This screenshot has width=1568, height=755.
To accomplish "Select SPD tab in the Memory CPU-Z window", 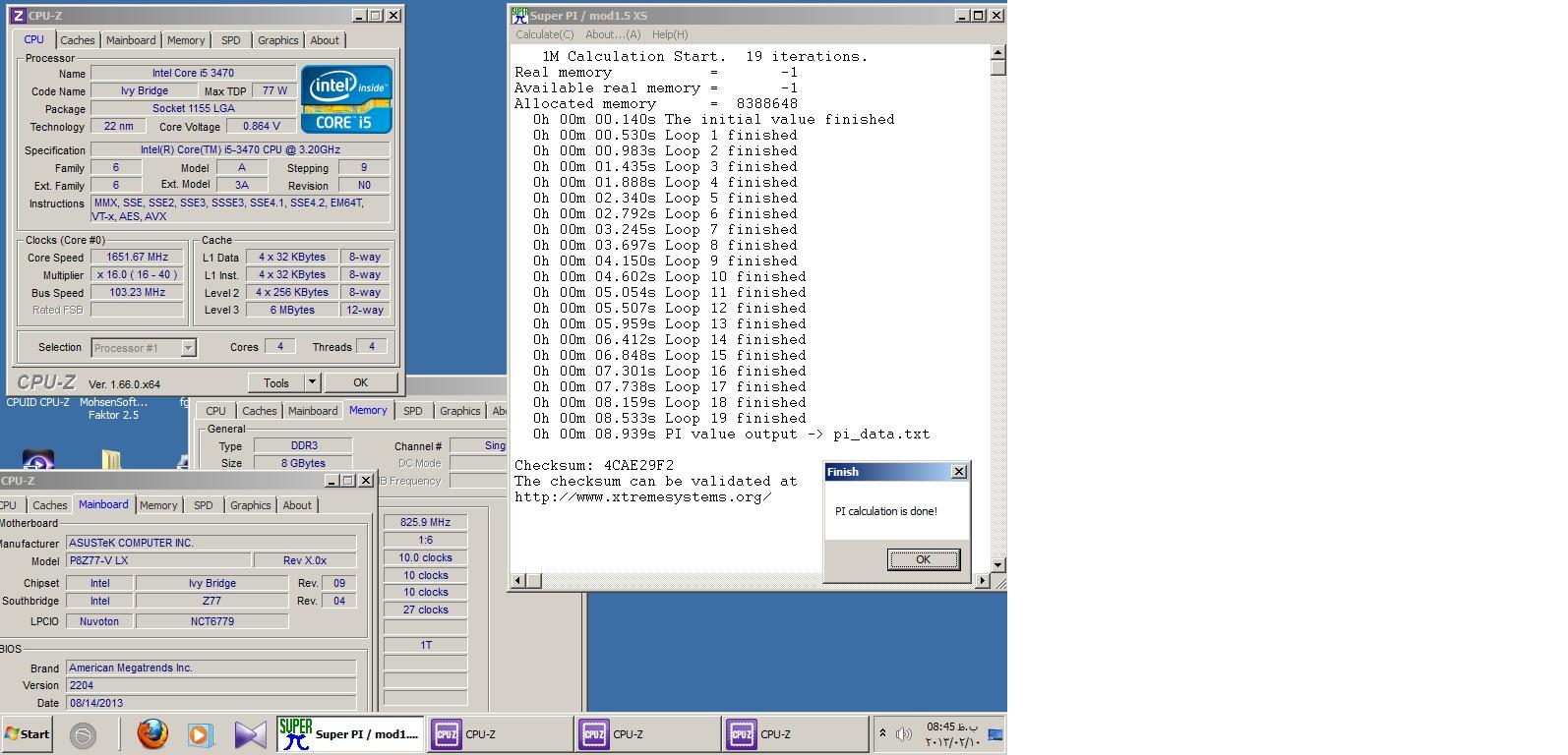I will [x=413, y=411].
